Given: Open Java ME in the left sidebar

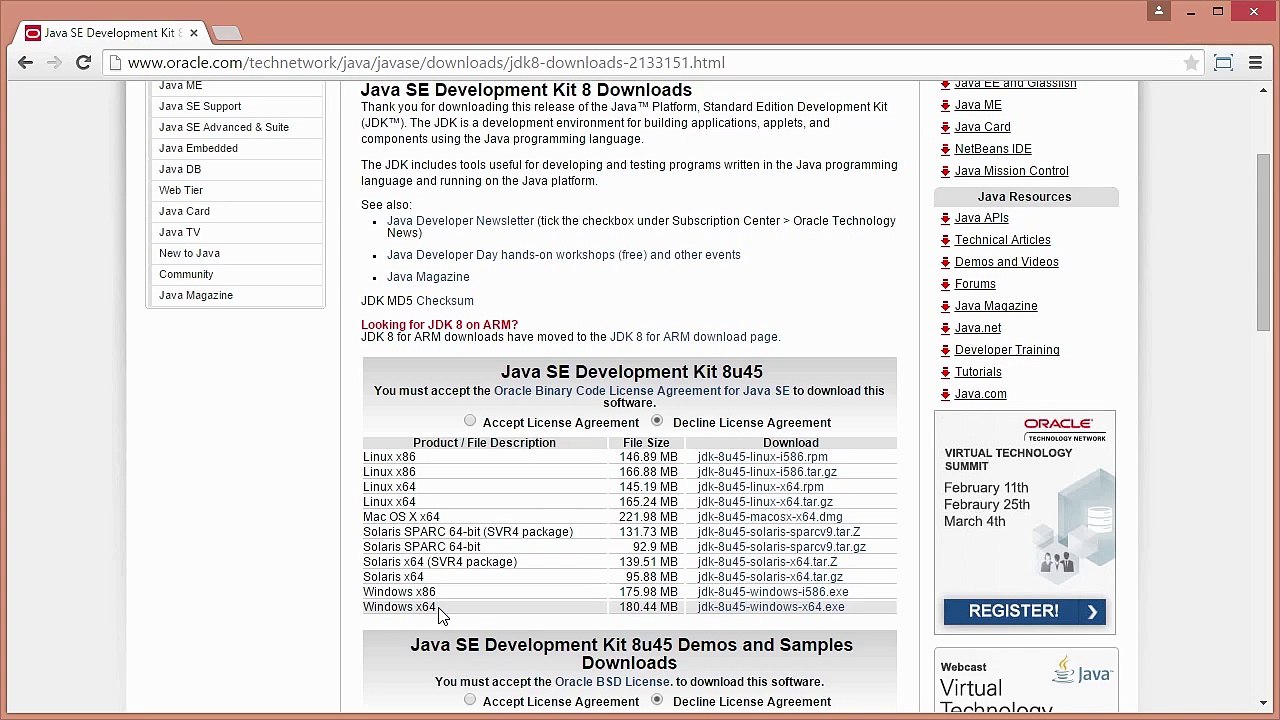Looking at the screenshot, I should click(180, 85).
